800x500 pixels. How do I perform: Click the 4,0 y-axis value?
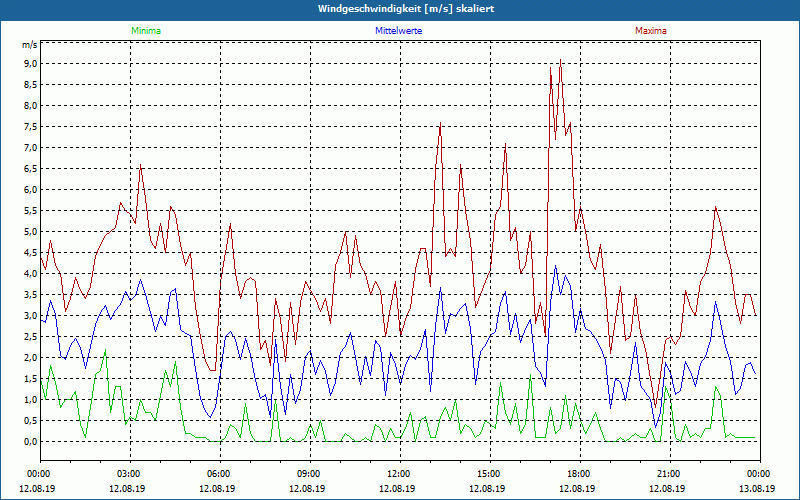coord(31,273)
